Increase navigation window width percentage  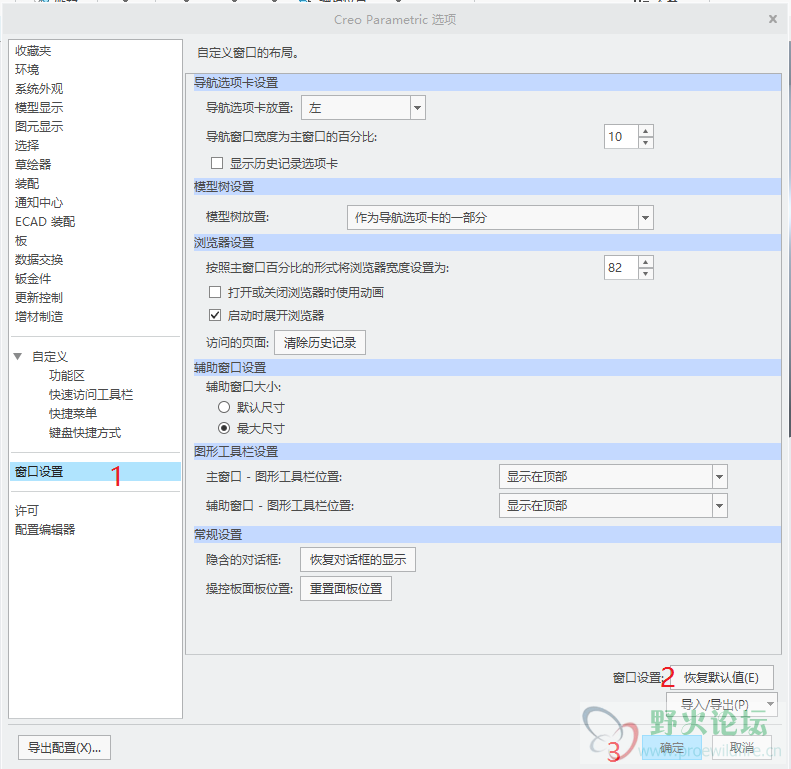(x=646, y=131)
